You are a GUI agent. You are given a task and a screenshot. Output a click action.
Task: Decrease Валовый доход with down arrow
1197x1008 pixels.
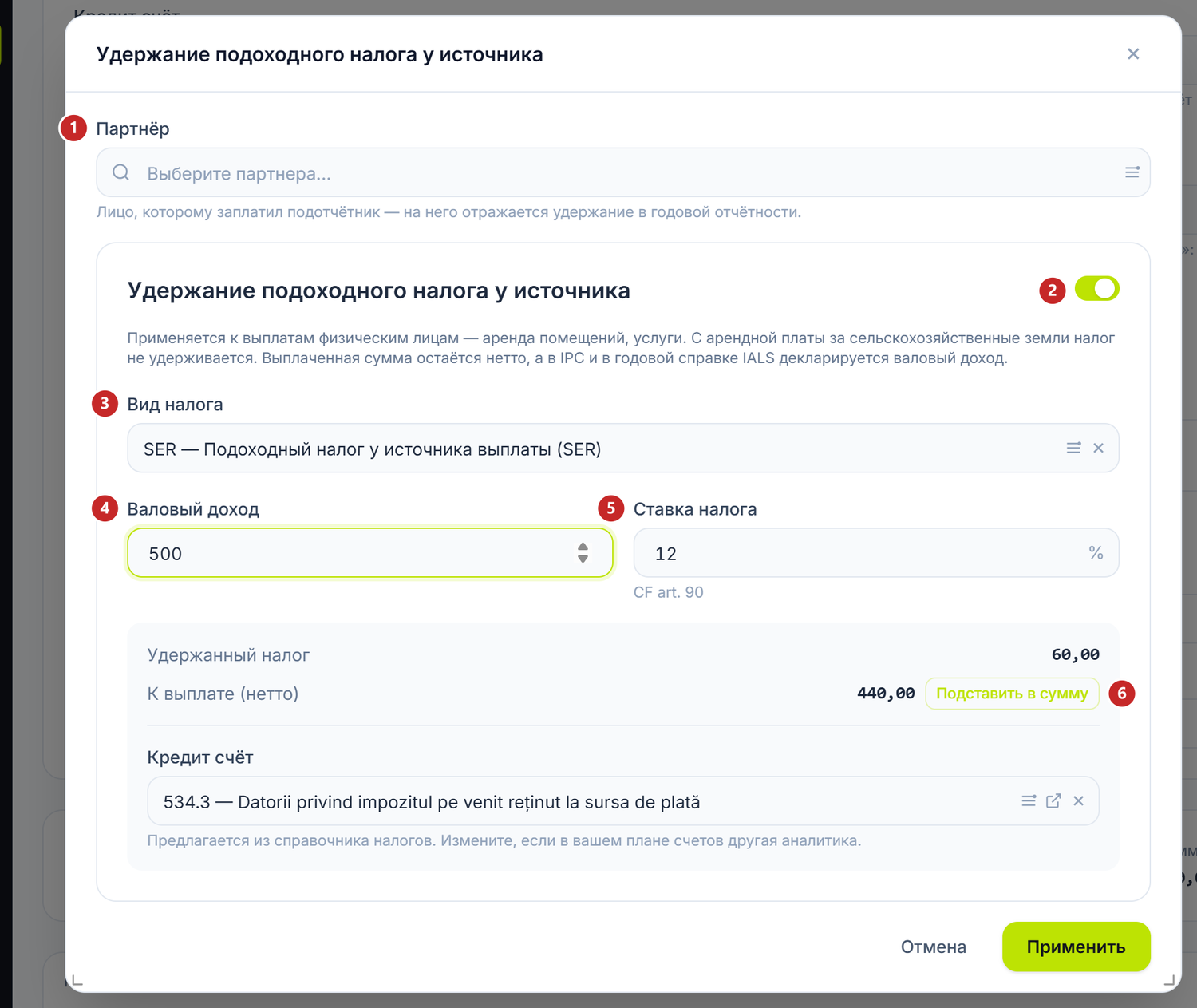[583, 559]
